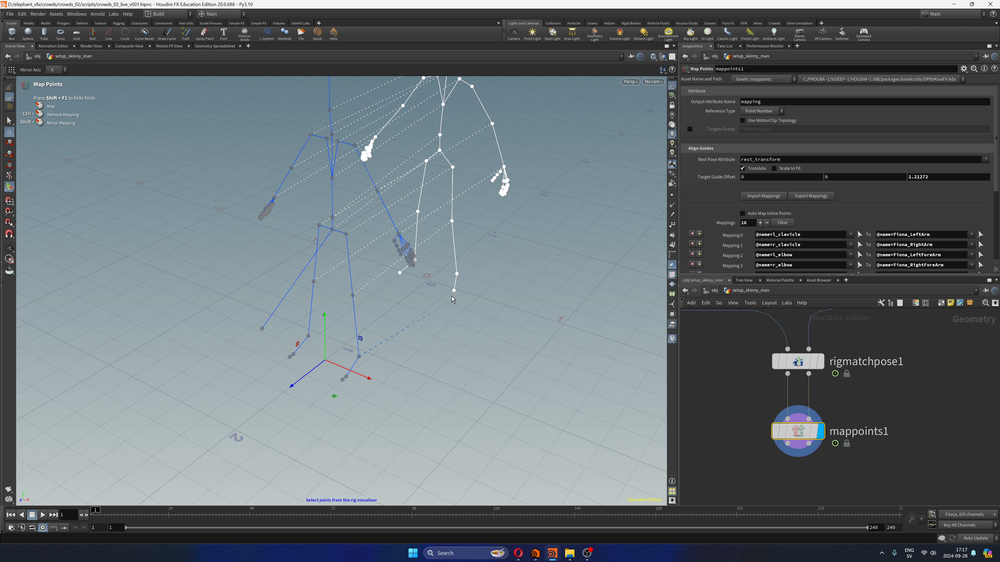Open the Render menu
1000x562 pixels.
tap(38, 13)
